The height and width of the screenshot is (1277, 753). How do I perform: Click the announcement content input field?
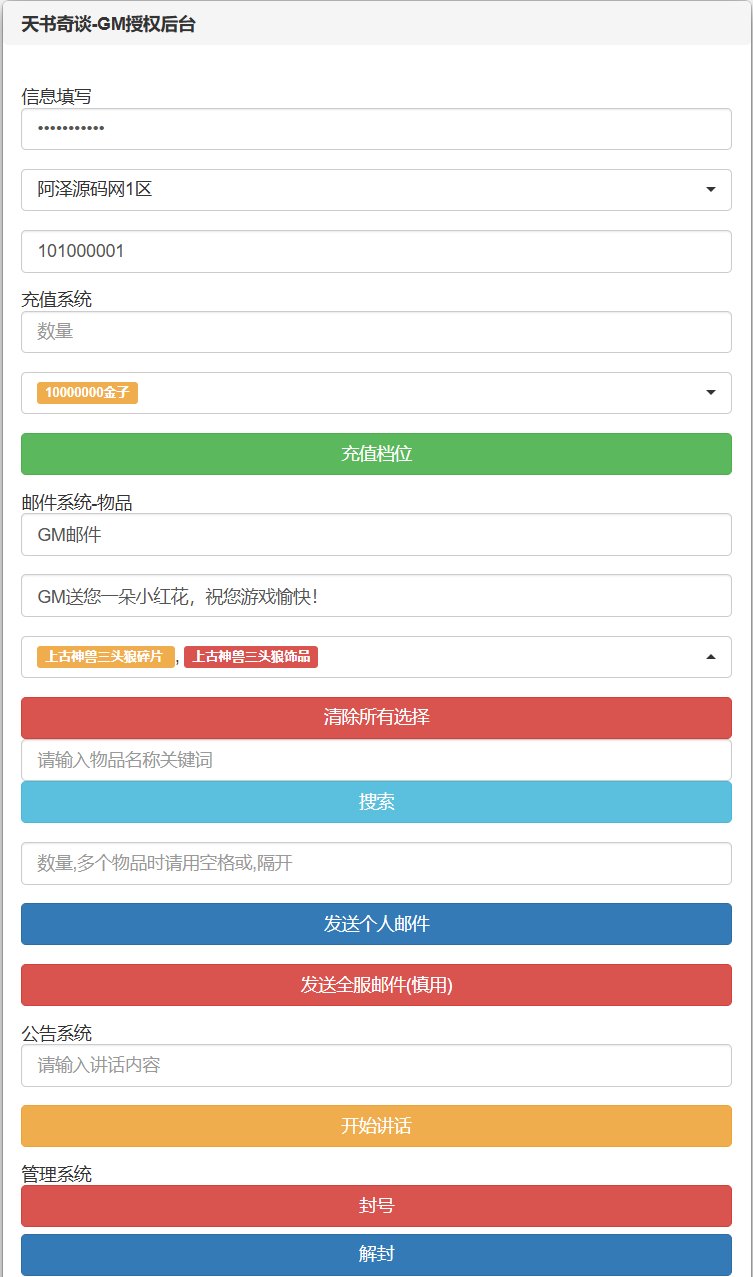tap(376, 1066)
